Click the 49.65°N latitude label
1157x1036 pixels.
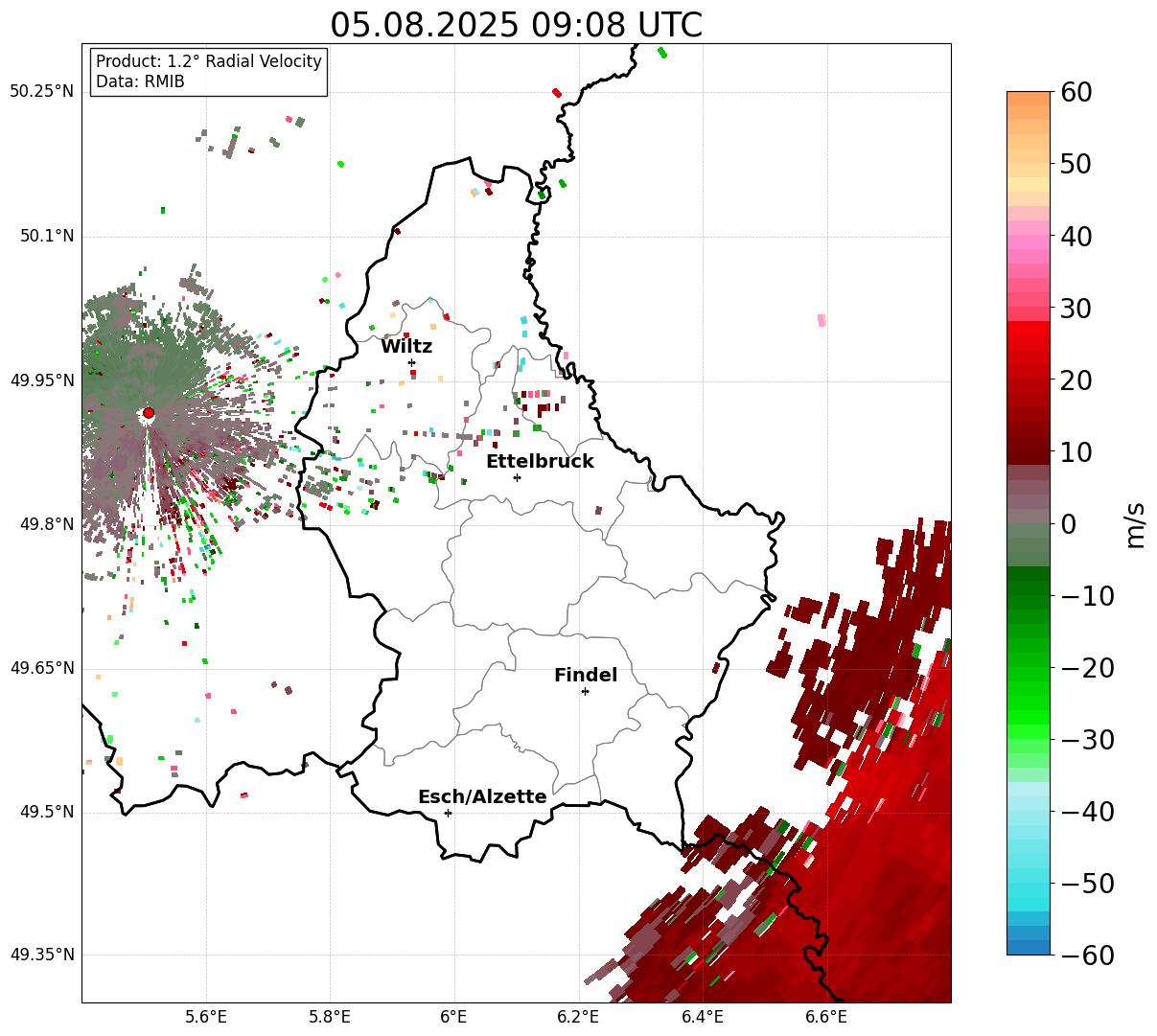[41, 668]
